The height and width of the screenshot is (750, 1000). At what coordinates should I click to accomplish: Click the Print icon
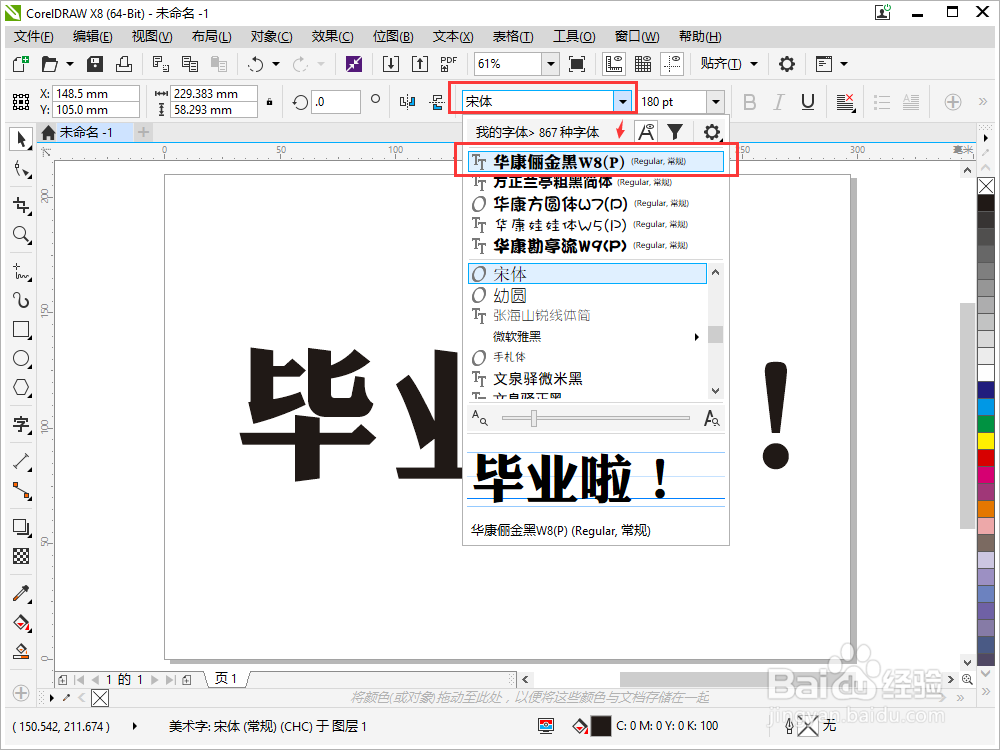[x=124, y=64]
